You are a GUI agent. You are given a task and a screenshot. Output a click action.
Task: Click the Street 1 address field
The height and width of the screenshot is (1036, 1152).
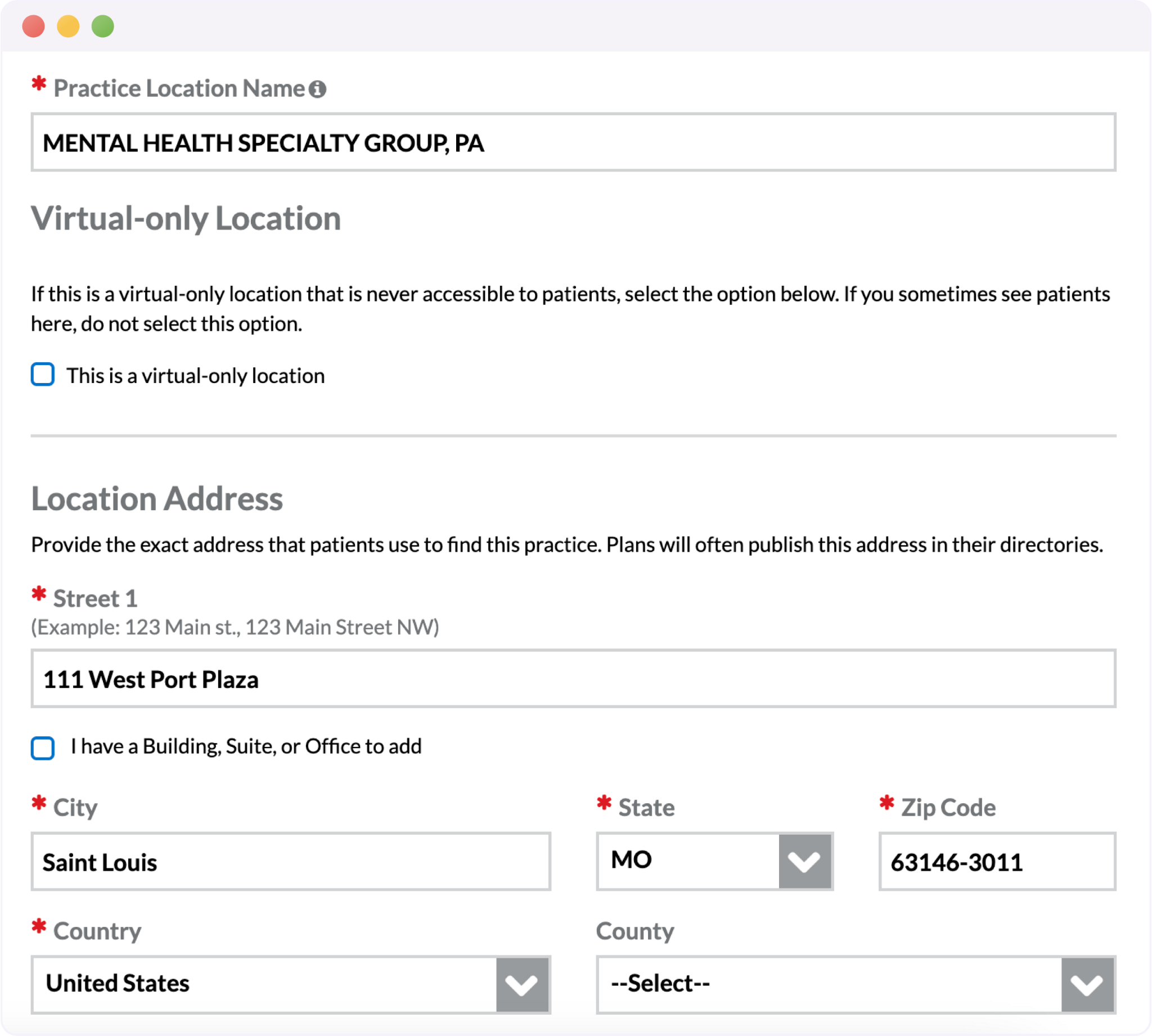[573, 678]
